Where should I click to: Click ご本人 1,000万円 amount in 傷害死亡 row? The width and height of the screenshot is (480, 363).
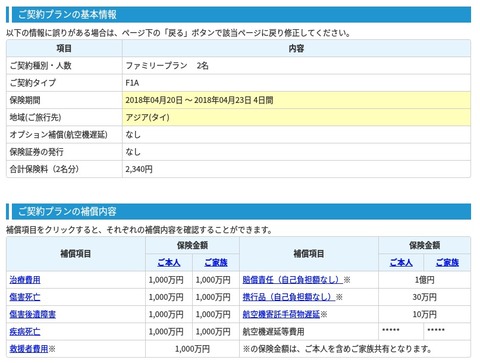(x=166, y=297)
